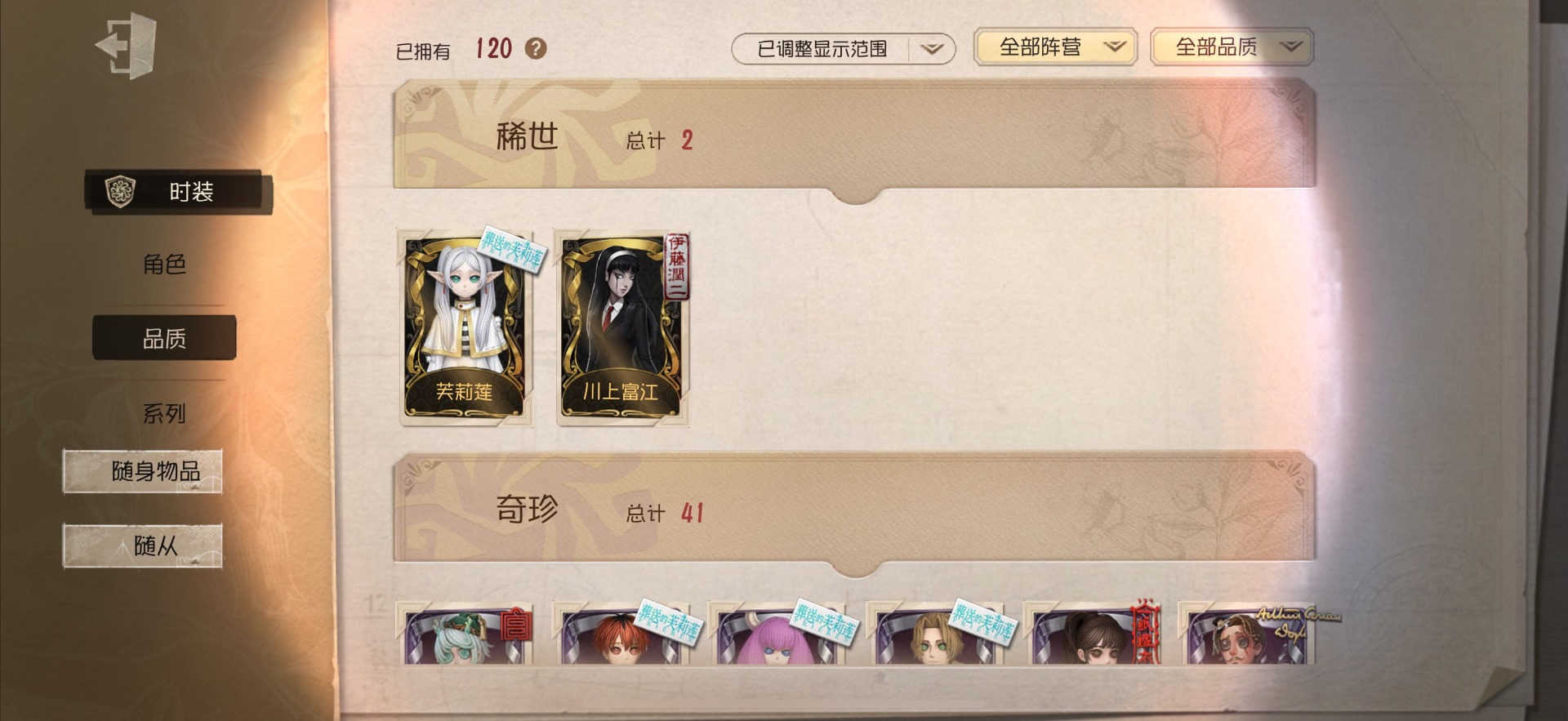Select the 芙莉莲 costume card
This screenshot has width=1568, height=721.
point(464,327)
